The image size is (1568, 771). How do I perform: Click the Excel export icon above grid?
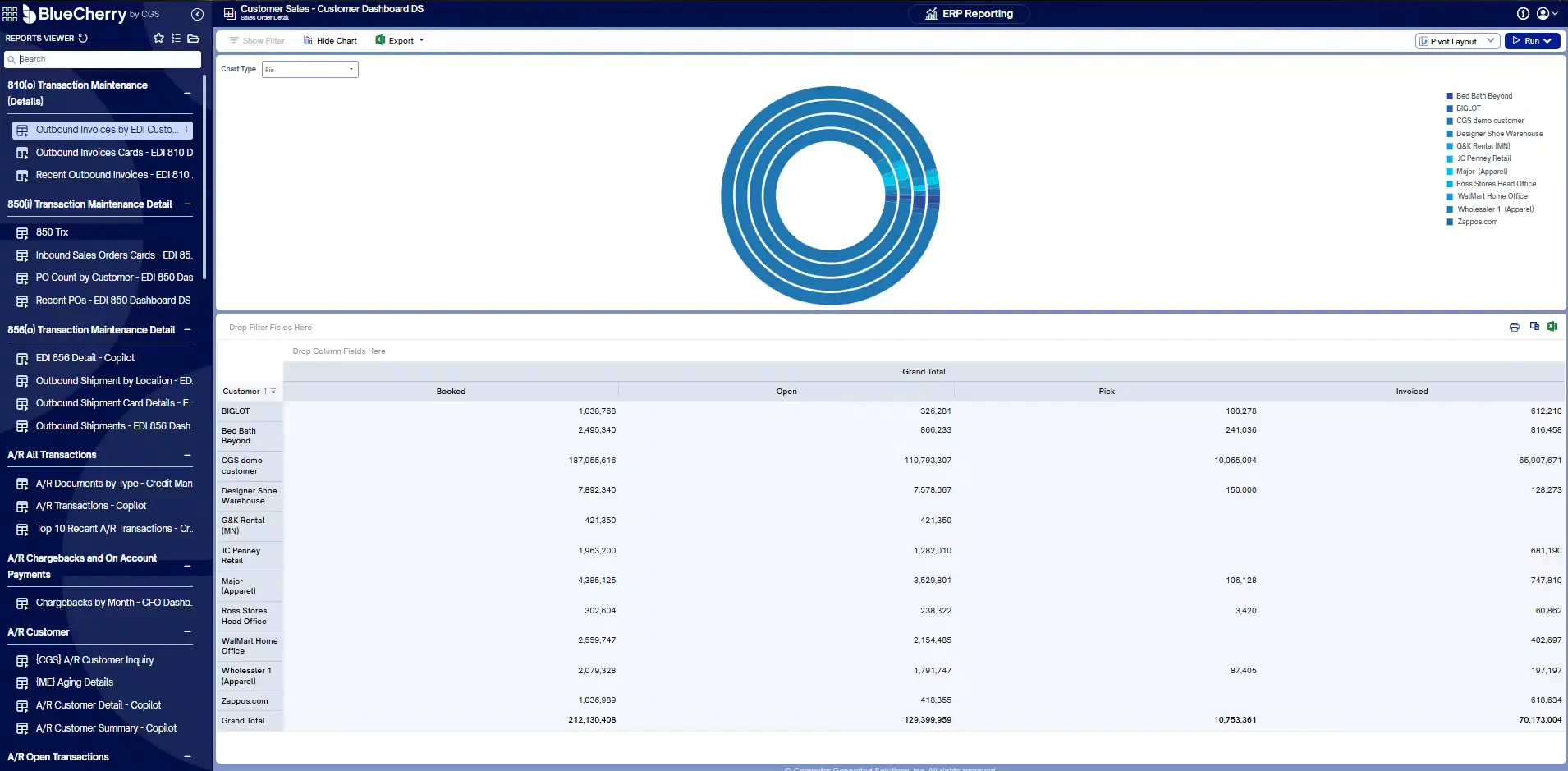(x=1552, y=326)
